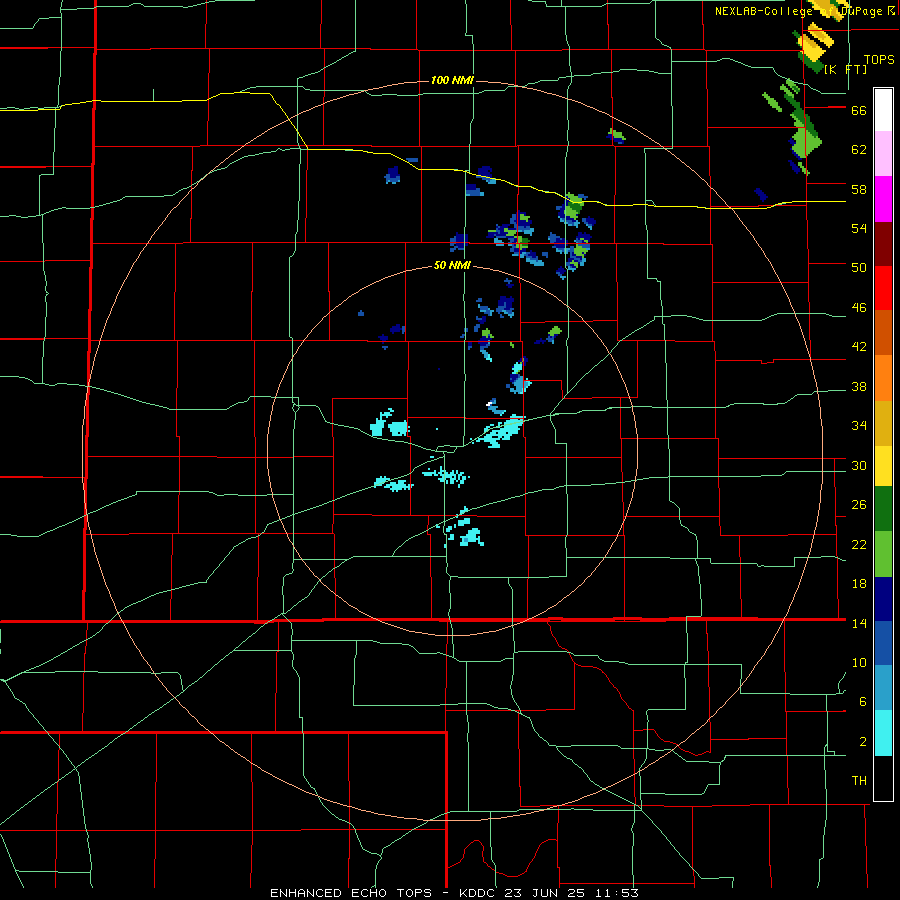Click the "TH" legend label
900x900 pixels.
coord(859,781)
